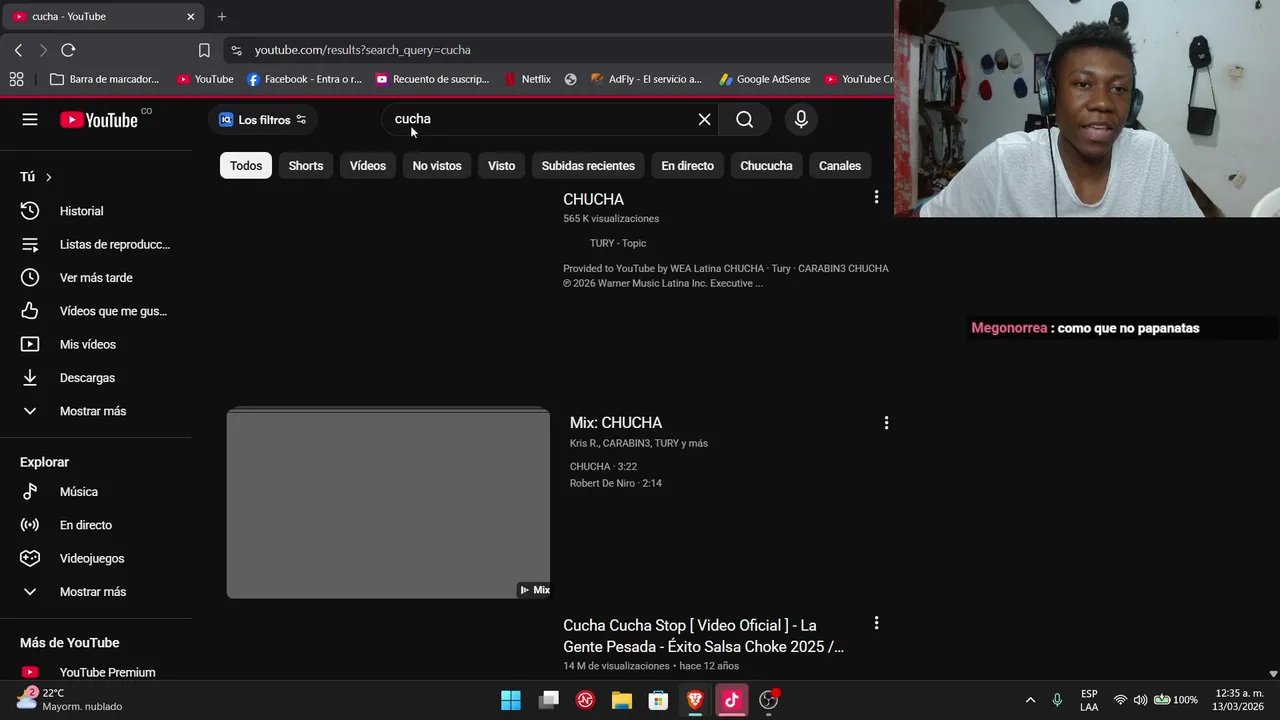Expand Mostrar más below Descargas
The height and width of the screenshot is (720, 1280).
tap(96, 411)
